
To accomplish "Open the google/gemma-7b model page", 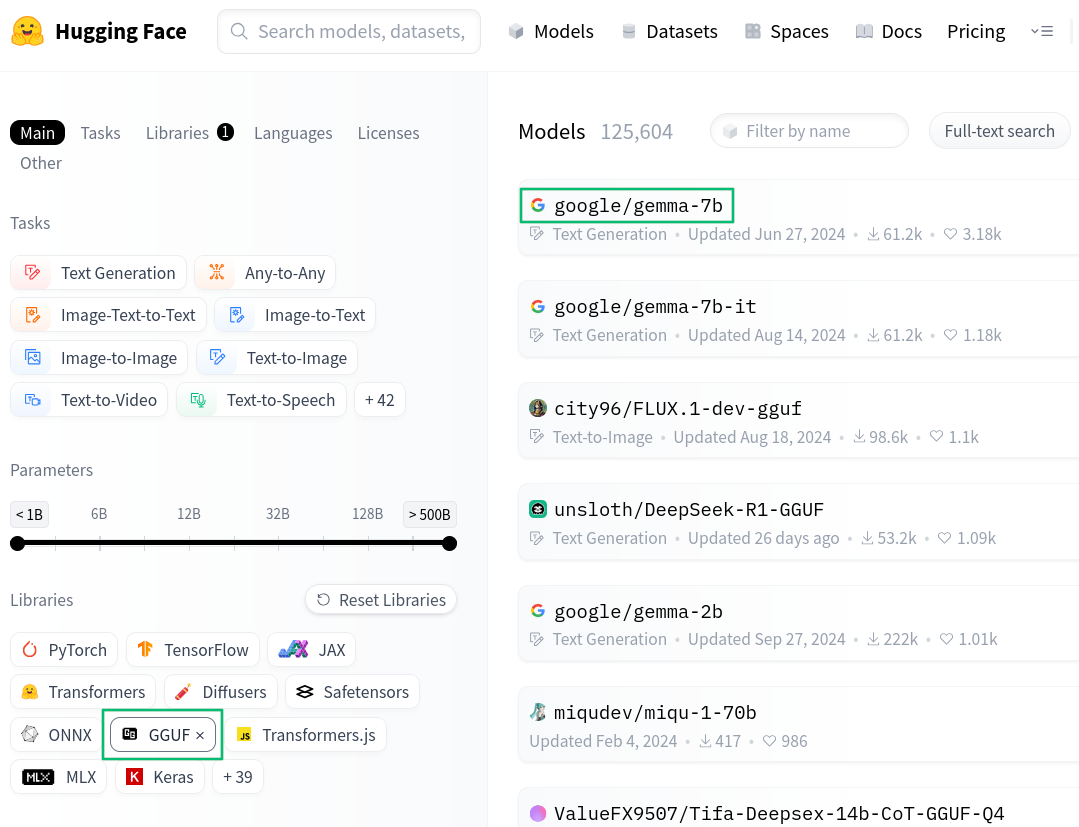I will pos(637,206).
